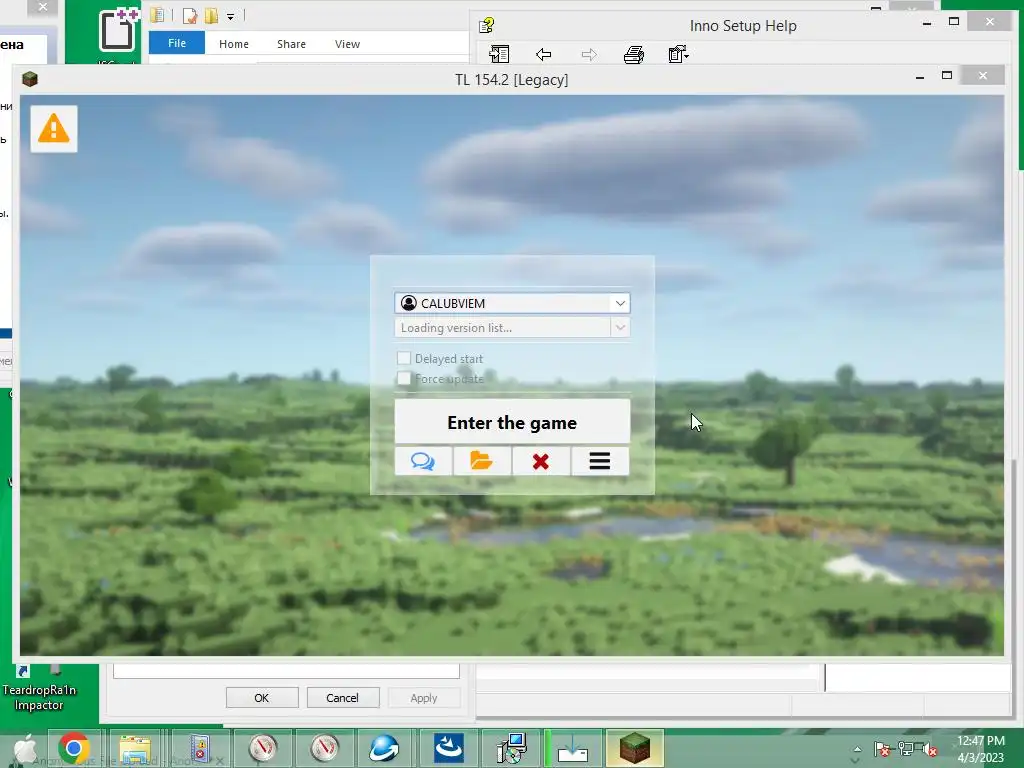The height and width of the screenshot is (768, 1024).
Task: Open the Apple logo start button
Action: tap(25, 748)
